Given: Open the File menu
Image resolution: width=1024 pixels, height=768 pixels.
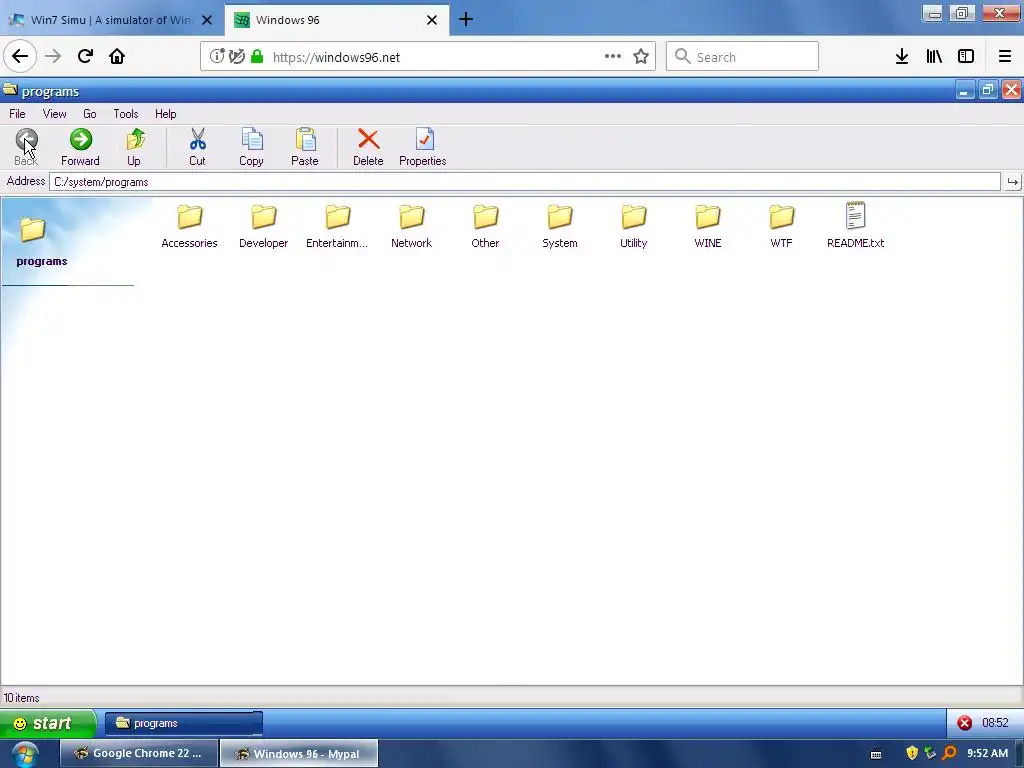Looking at the screenshot, I should tap(17, 114).
